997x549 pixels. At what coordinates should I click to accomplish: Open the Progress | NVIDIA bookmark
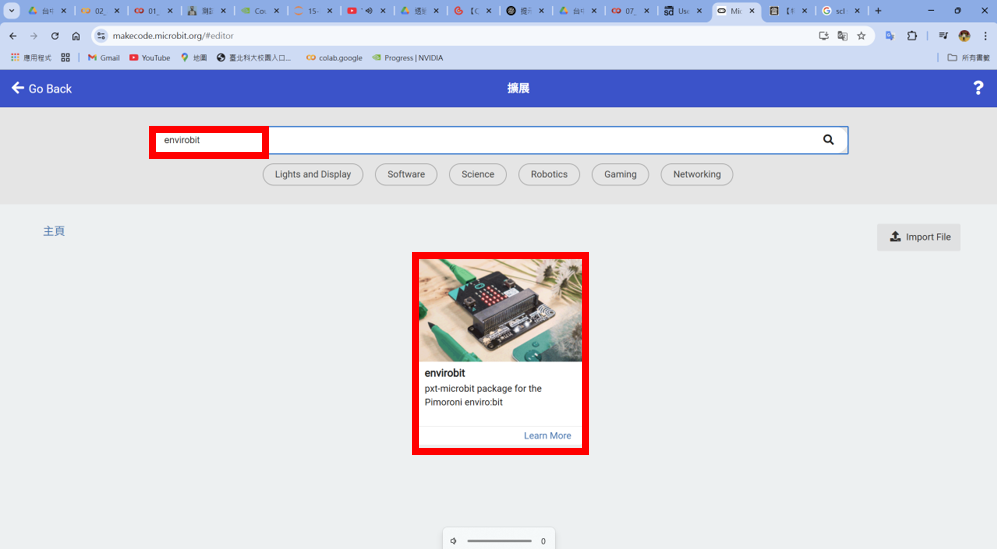click(x=408, y=58)
